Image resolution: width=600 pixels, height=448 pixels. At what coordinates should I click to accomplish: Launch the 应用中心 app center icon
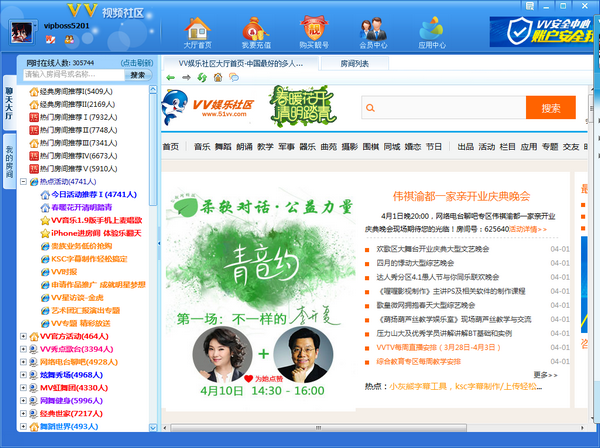[x=432, y=31]
